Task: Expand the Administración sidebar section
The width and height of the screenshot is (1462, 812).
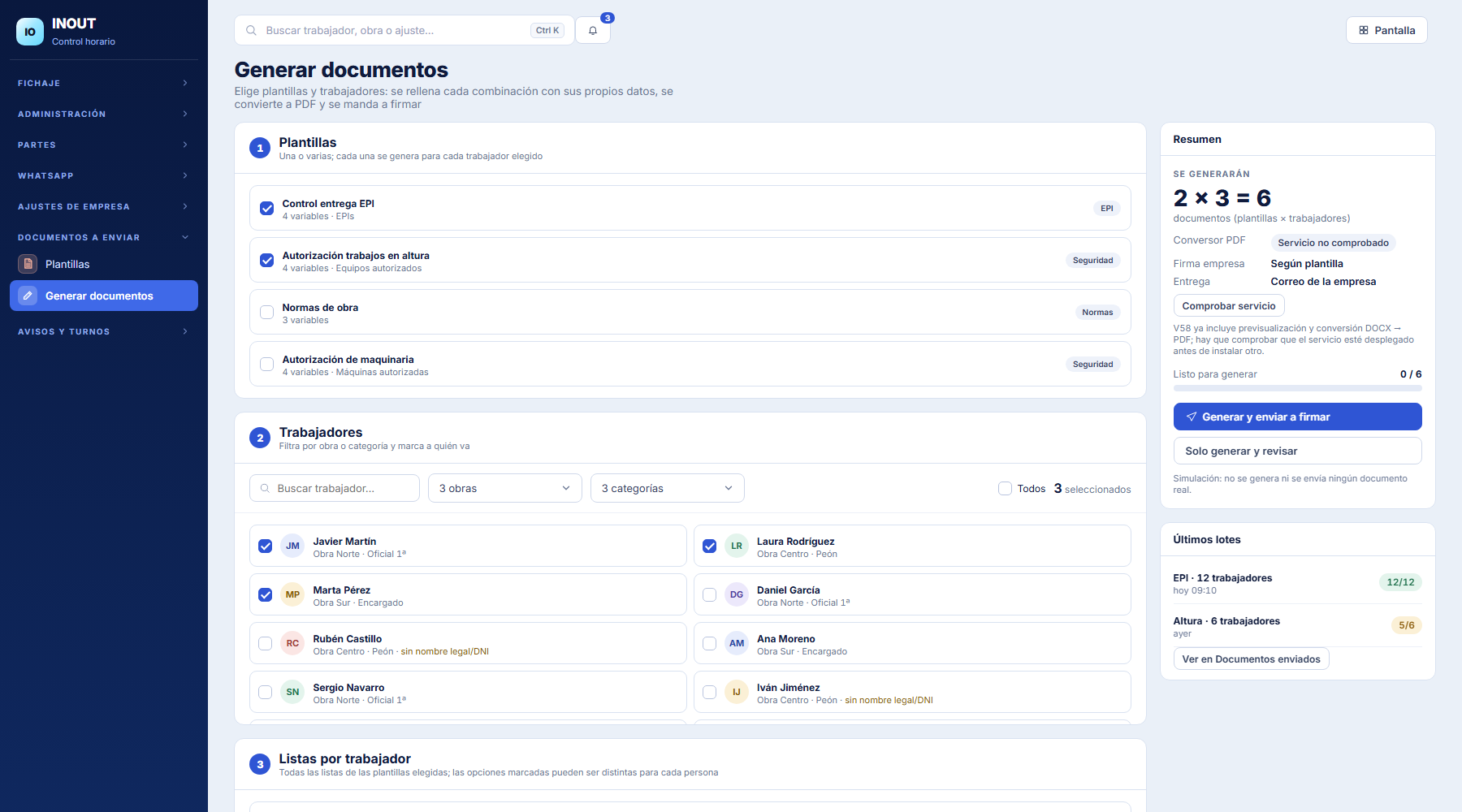Action: click(x=104, y=114)
